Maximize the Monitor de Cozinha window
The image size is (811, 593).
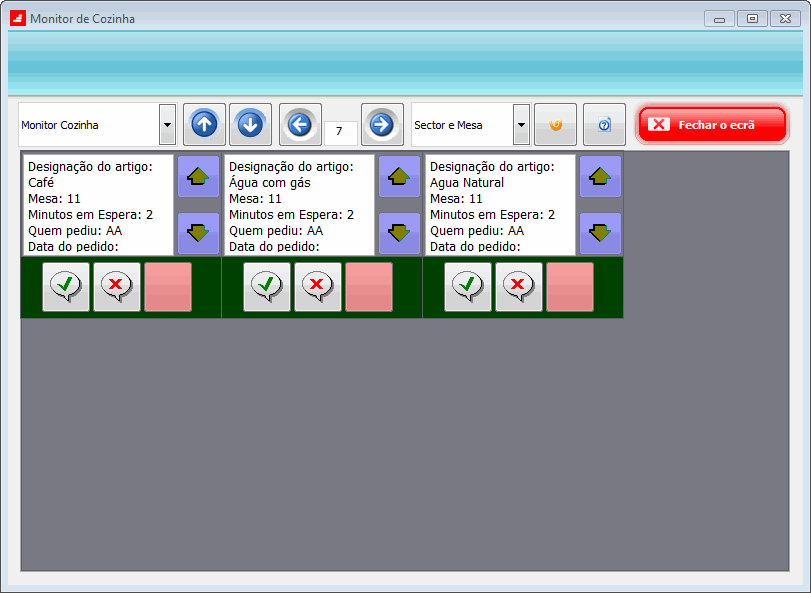pyautogui.click(x=752, y=18)
